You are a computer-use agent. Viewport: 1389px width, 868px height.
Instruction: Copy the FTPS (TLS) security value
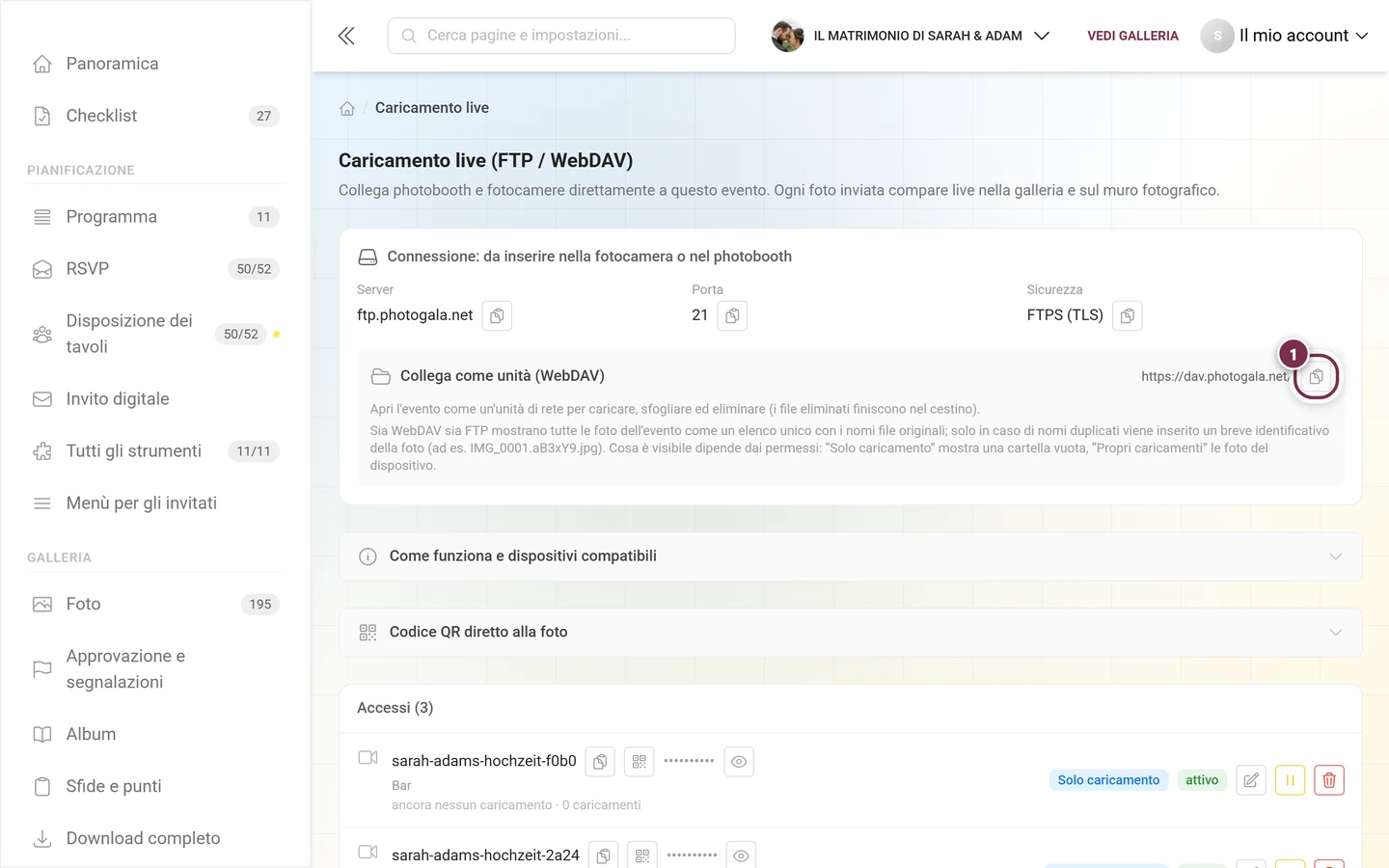coord(1127,315)
